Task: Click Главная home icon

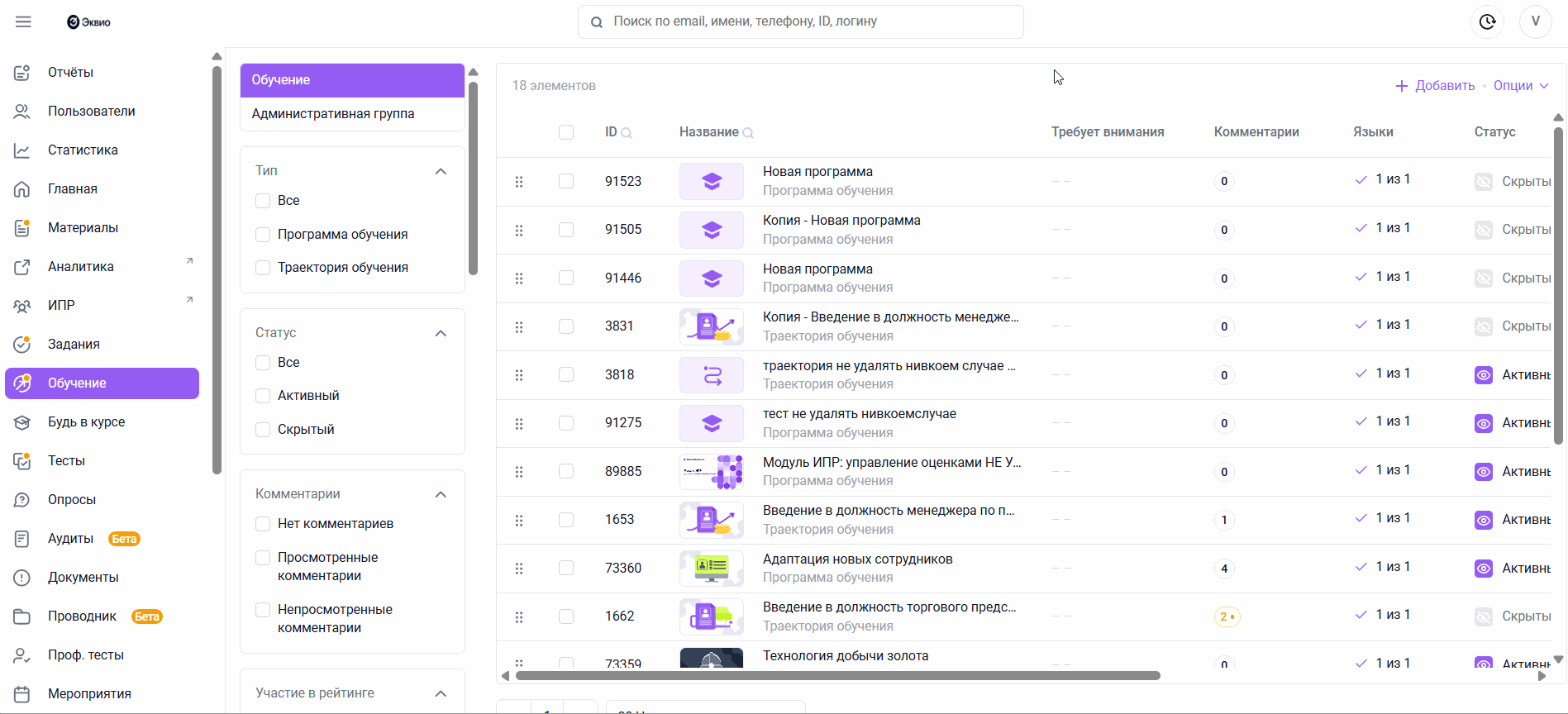Action: click(22, 189)
